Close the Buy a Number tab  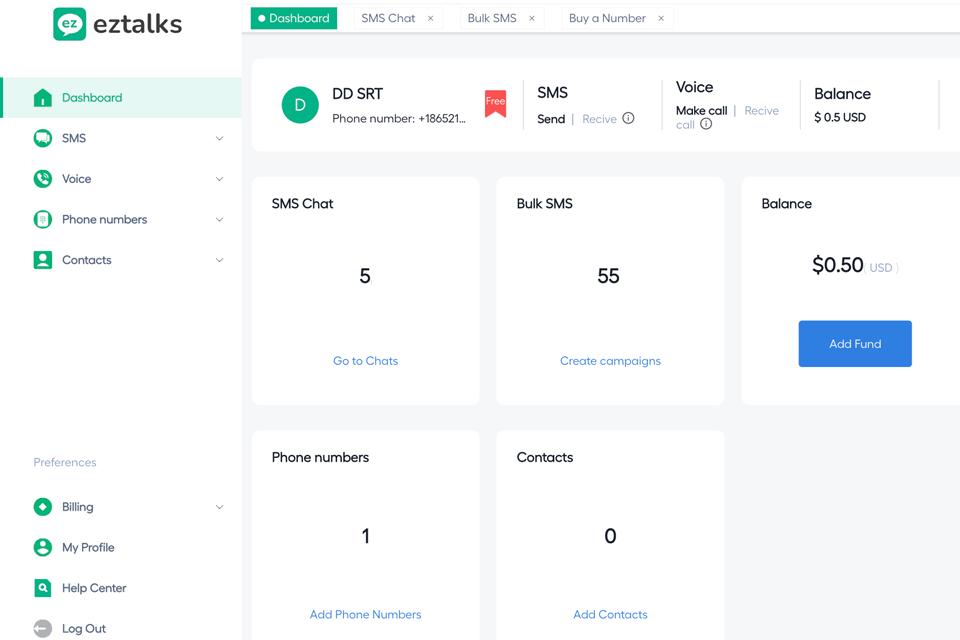661,18
